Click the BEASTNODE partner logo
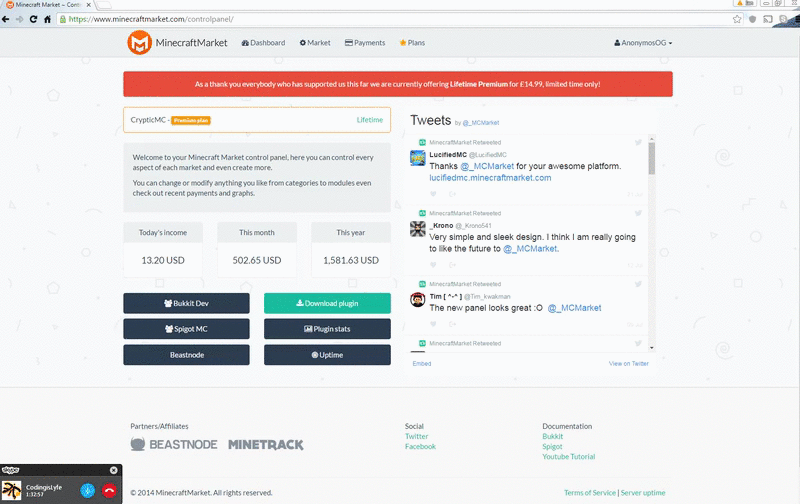 click(x=174, y=444)
